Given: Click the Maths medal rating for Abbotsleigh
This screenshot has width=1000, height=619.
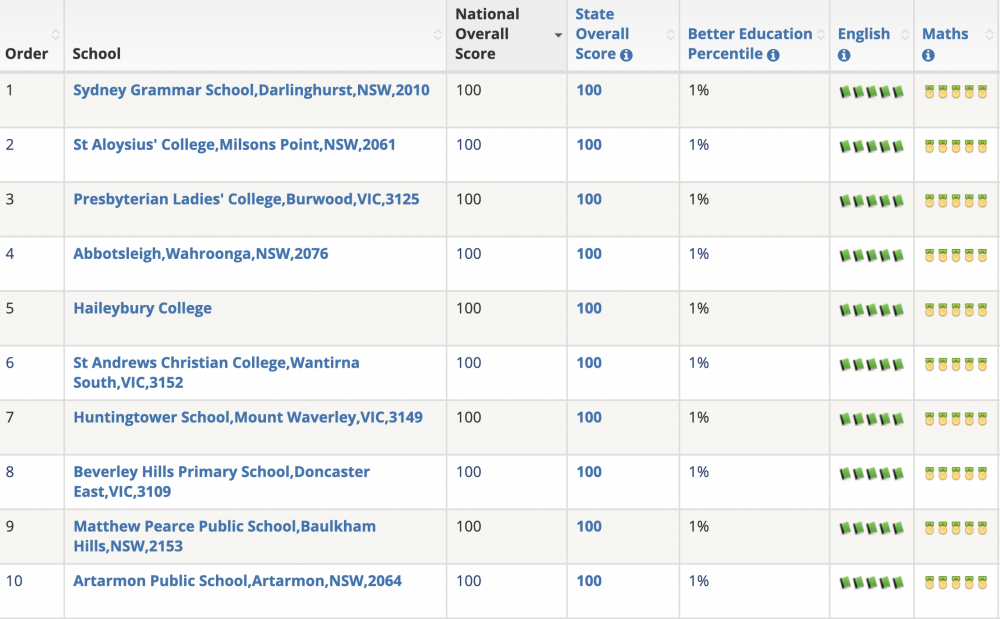Looking at the screenshot, I should point(955,256).
